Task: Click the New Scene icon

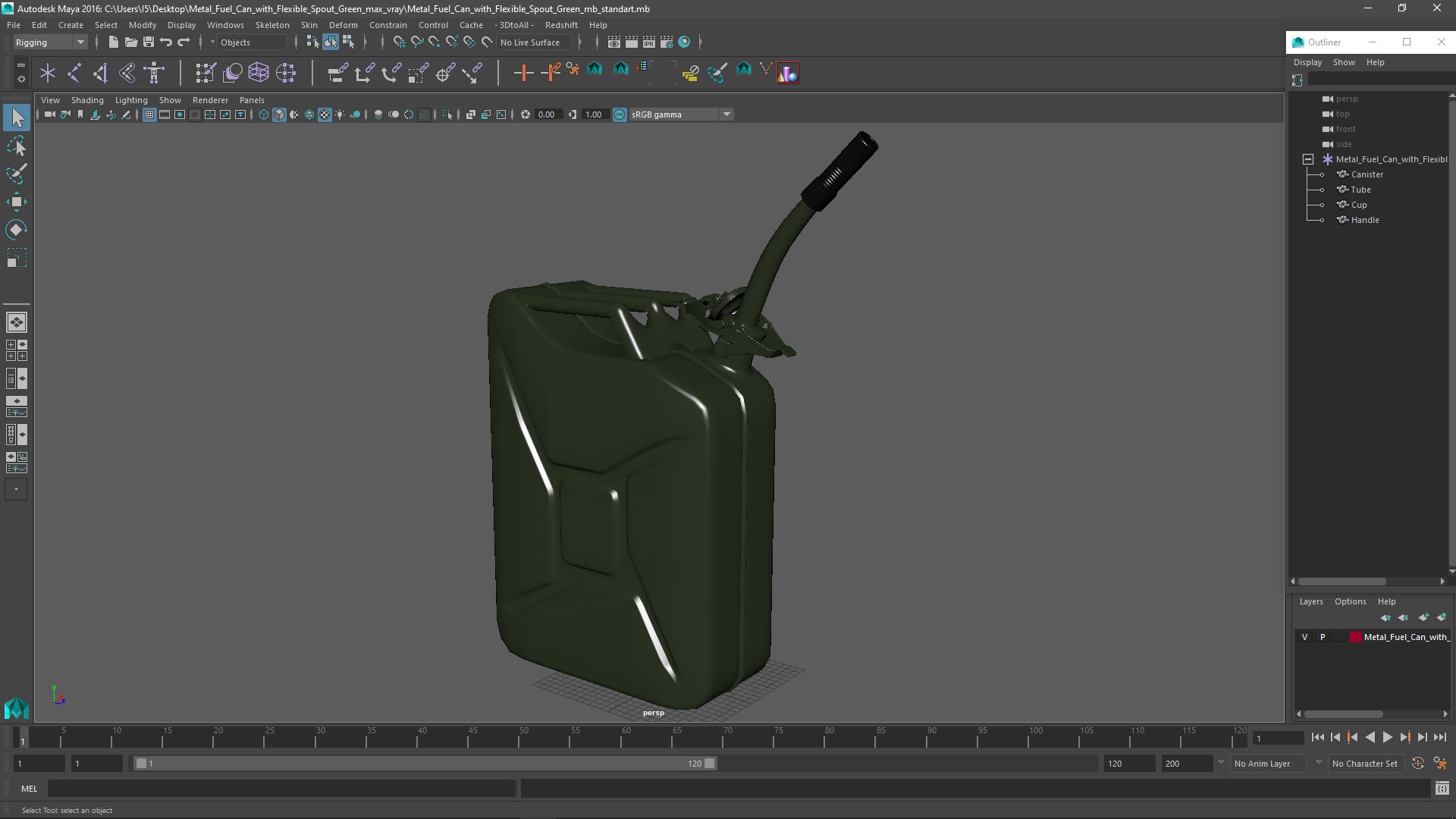Action: 113,42
